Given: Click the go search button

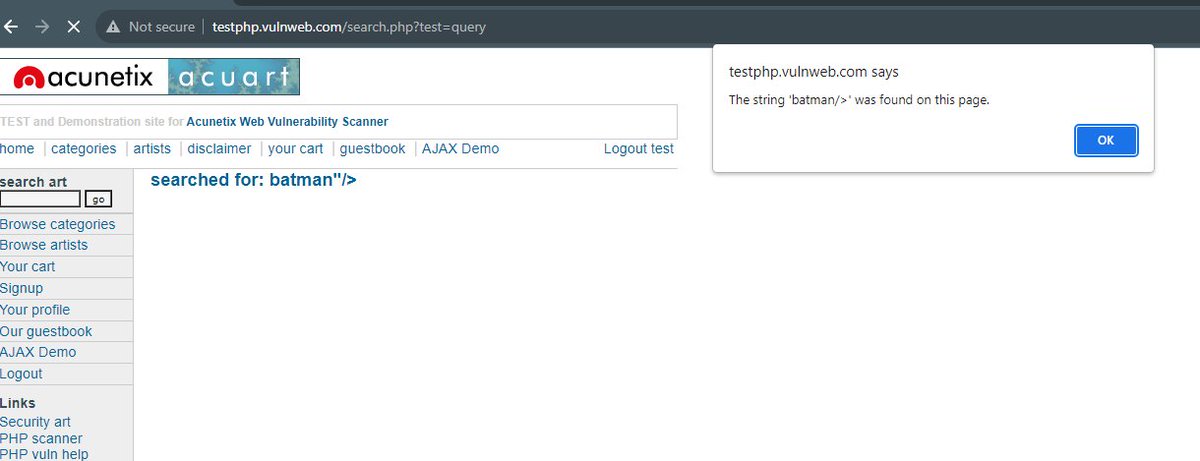Looking at the screenshot, I should coord(99,199).
